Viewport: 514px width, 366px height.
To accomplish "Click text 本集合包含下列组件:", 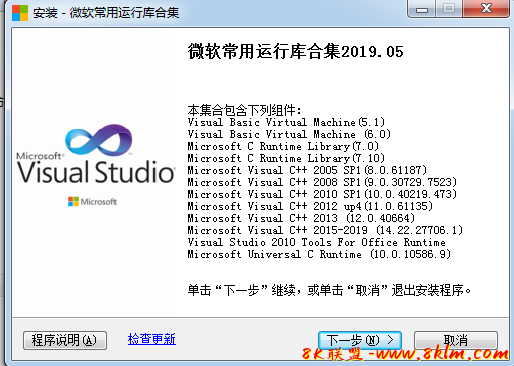I will pos(244,110).
